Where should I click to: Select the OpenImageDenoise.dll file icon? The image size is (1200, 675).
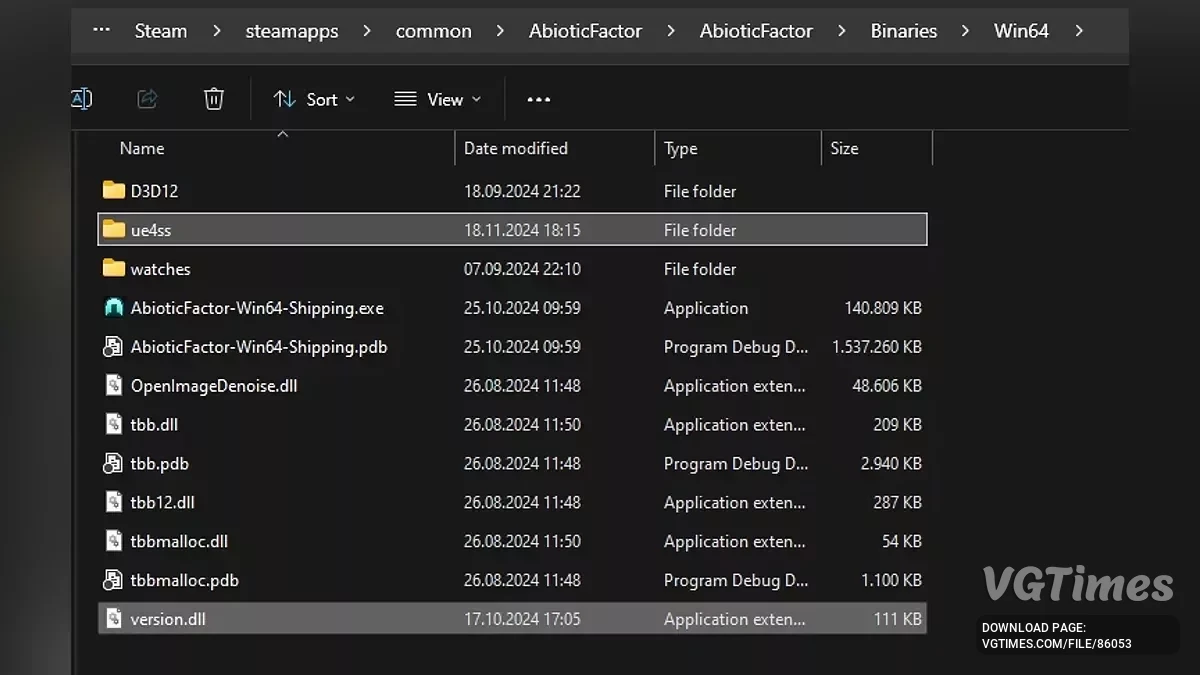pyautogui.click(x=114, y=386)
